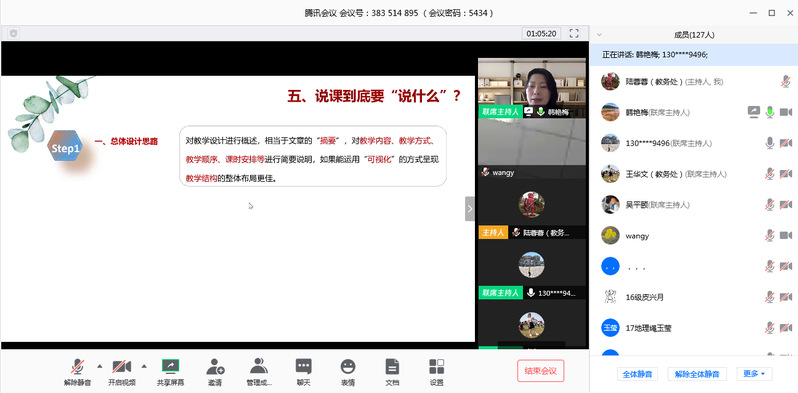Click the 结束会议 end meeting button
This screenshot has height=393, width=798.
click(x=540, y=371)
